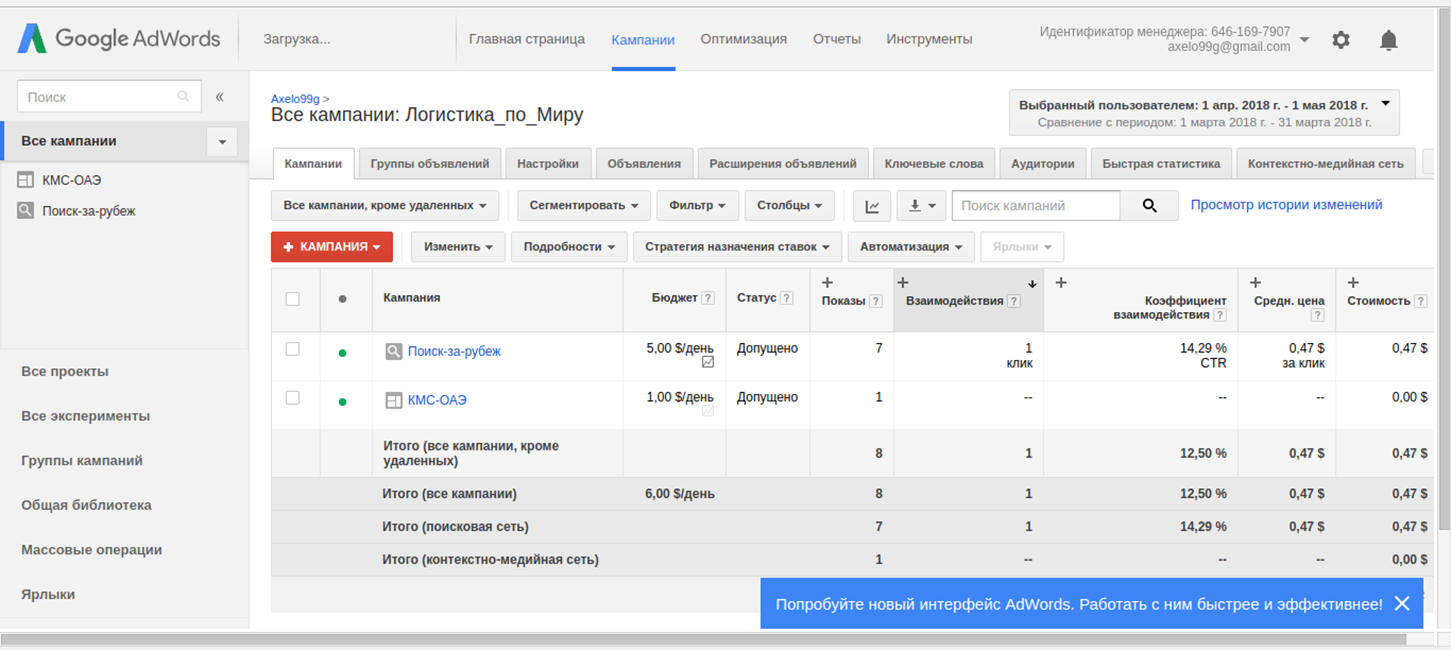Click plus icon above Взаимодействия column
Viewport: 1451px width, 650px height.
[x=903, y=283]
